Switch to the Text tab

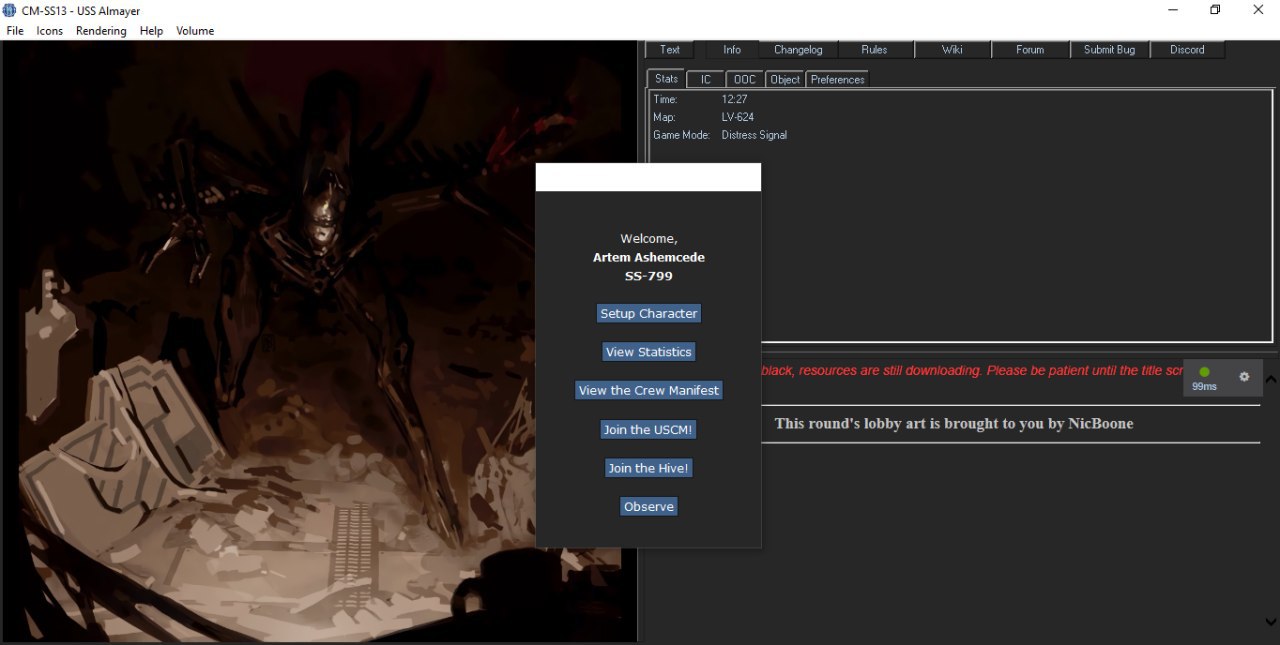670,50
